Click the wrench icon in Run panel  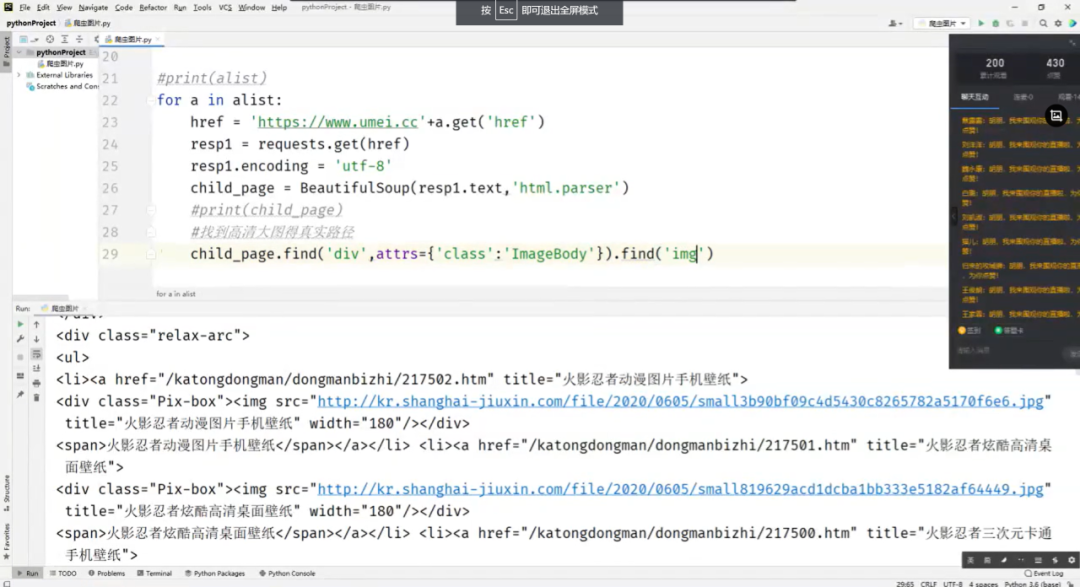coord(20,339)
